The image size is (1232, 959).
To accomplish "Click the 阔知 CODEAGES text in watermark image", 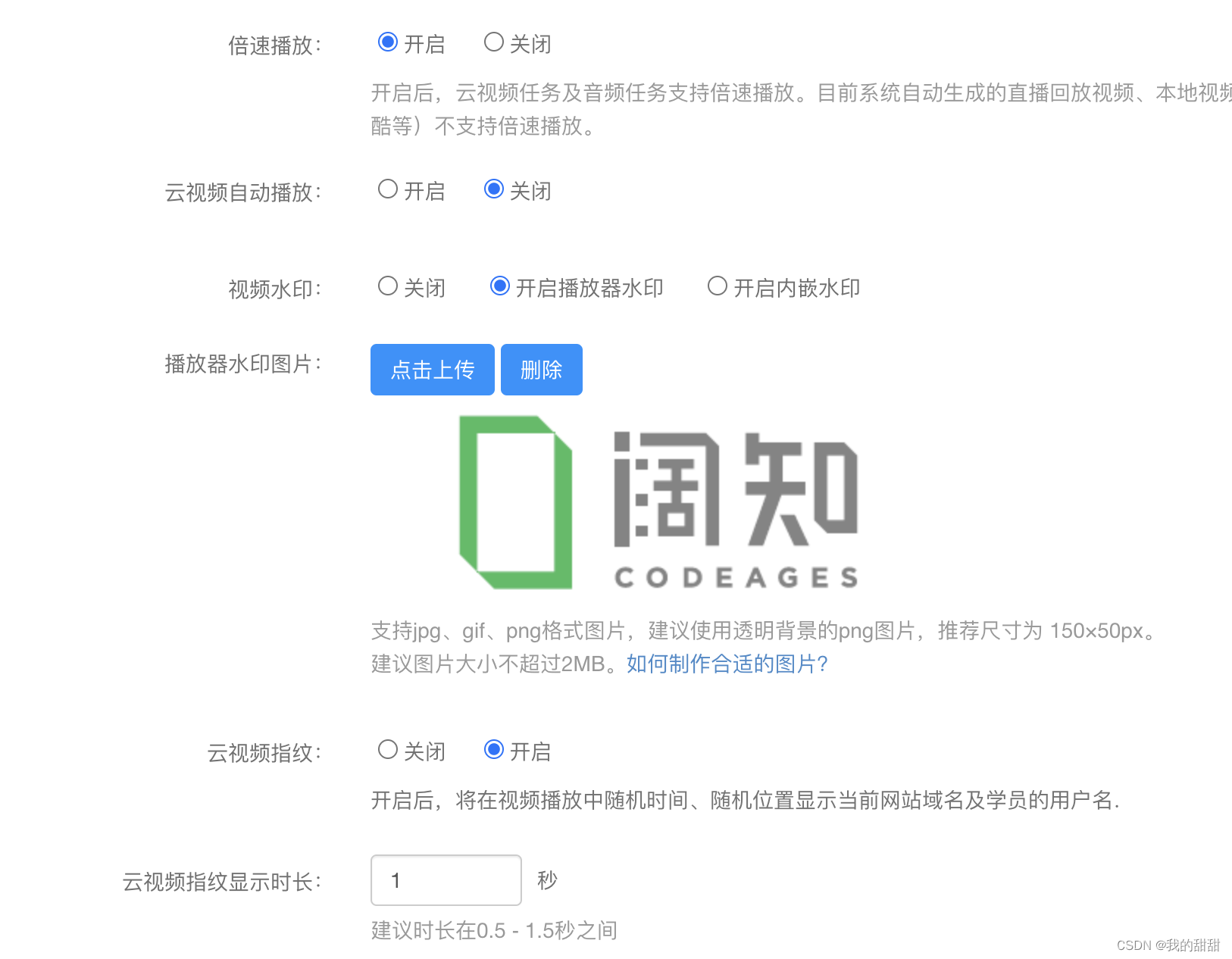I will [x=736, y=511].
